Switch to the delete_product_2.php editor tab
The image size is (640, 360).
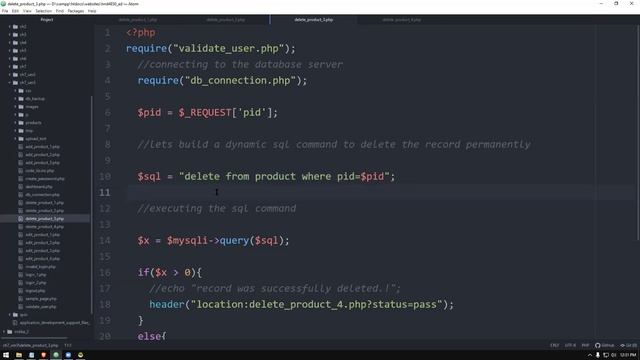point(226,20)
